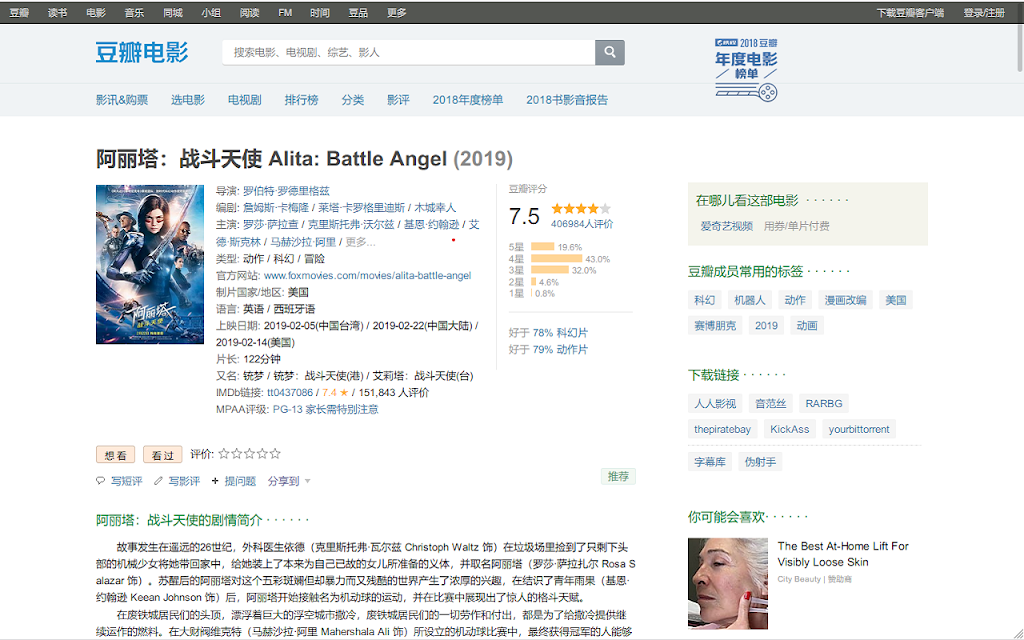
Task: Click the write review pencil icon
Action: tap(158, 481)
